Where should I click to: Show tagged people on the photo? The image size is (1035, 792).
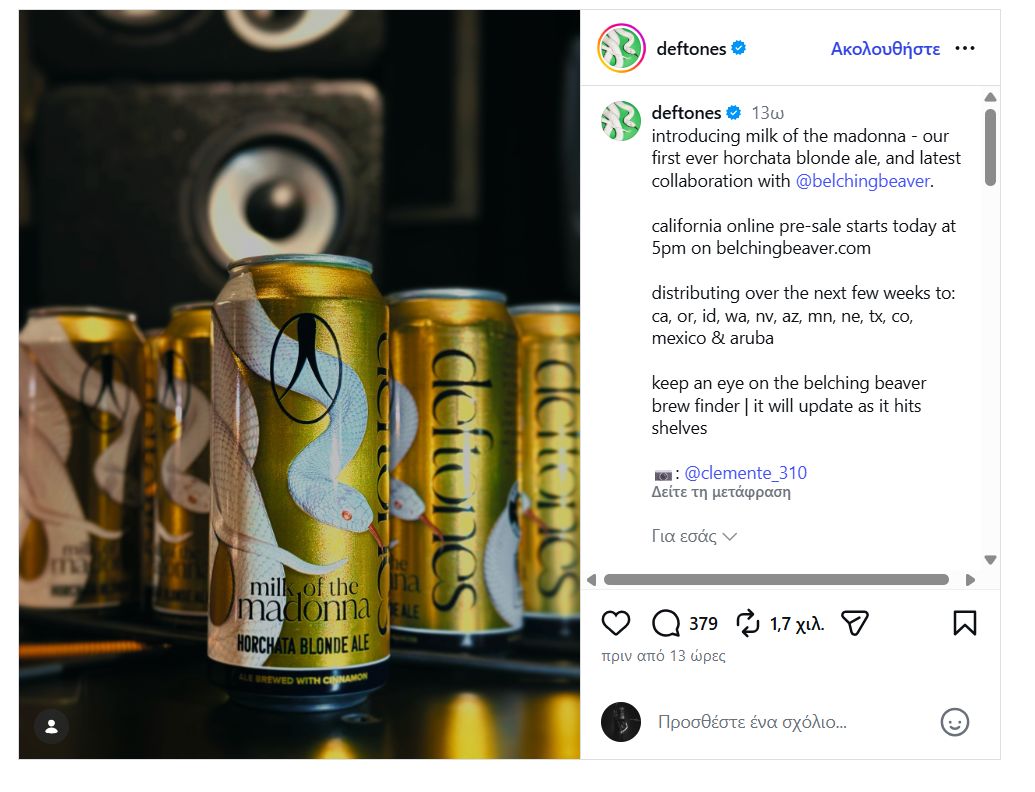pos(51,727)
